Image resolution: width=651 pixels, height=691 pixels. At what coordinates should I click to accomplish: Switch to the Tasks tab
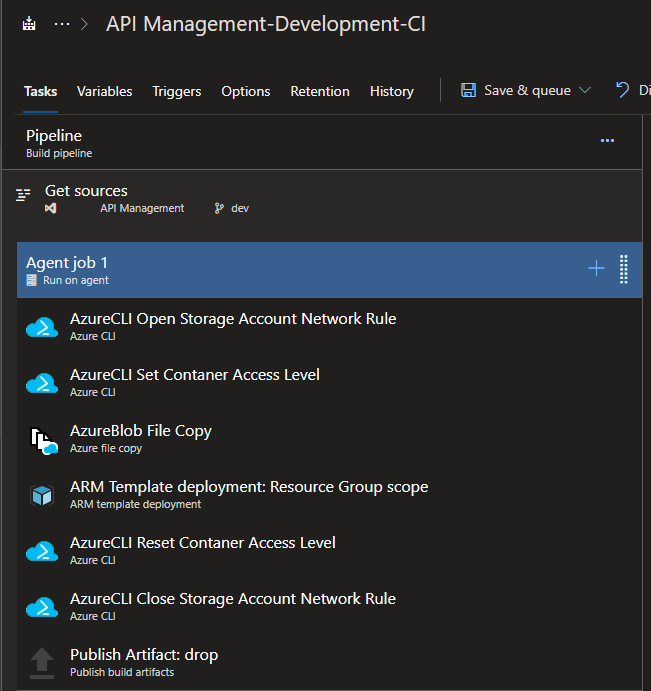(x=41, y=91)
